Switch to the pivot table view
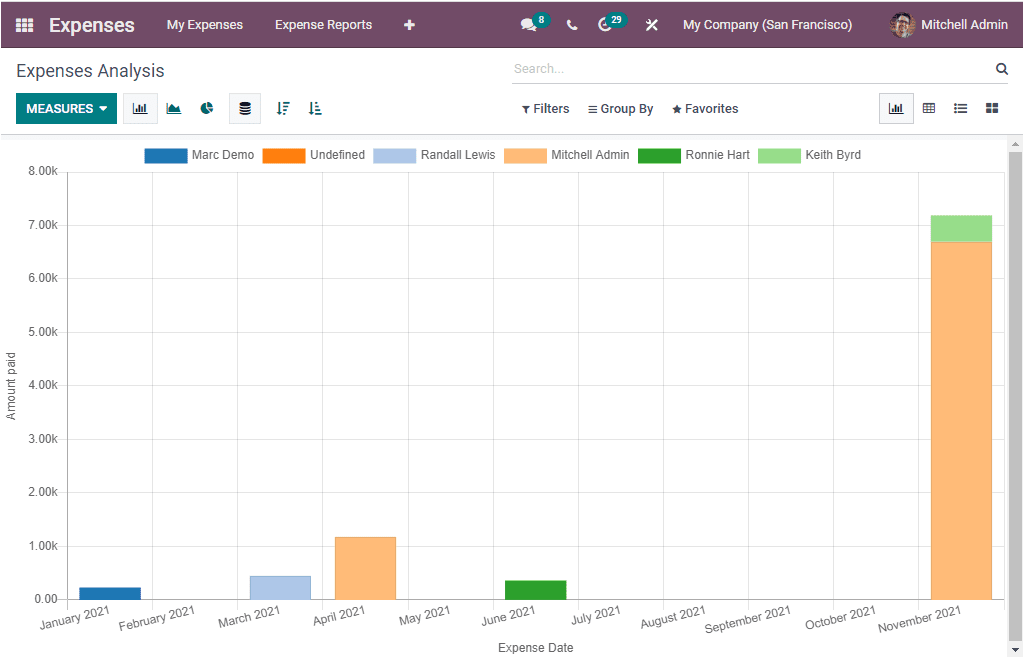 [x=929, y=108]
